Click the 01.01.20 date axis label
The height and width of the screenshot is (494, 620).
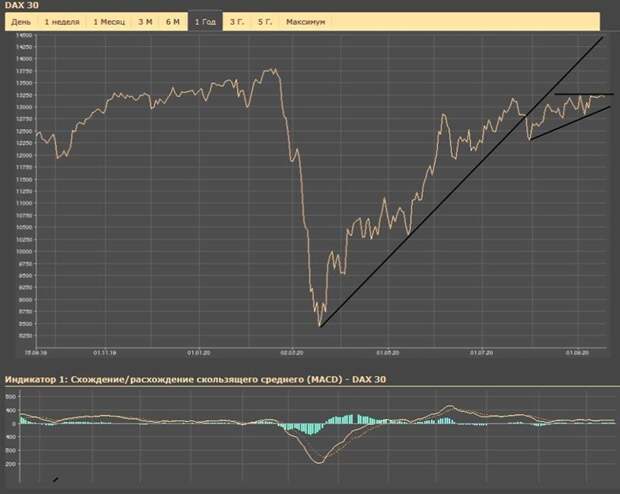coord(198,352)
